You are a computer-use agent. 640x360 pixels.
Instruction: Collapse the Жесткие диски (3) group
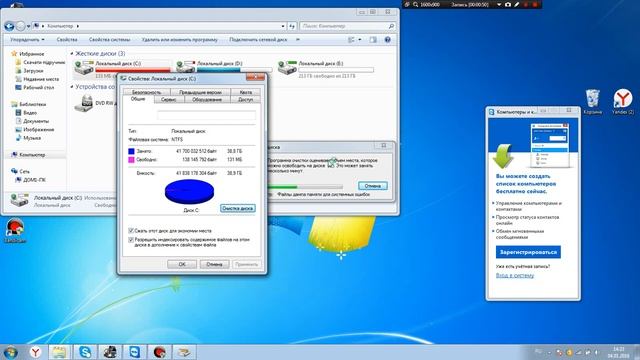point(72,53)
